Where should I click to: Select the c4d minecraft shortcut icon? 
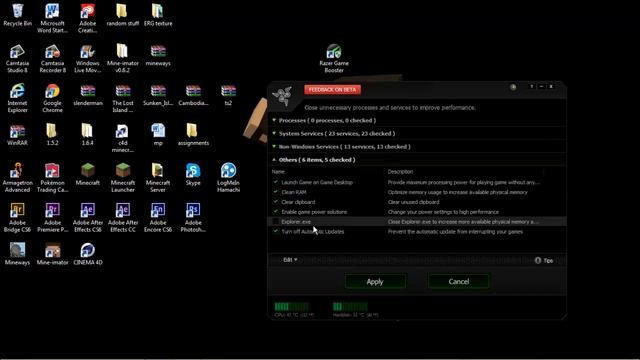[x=122, y=138]
